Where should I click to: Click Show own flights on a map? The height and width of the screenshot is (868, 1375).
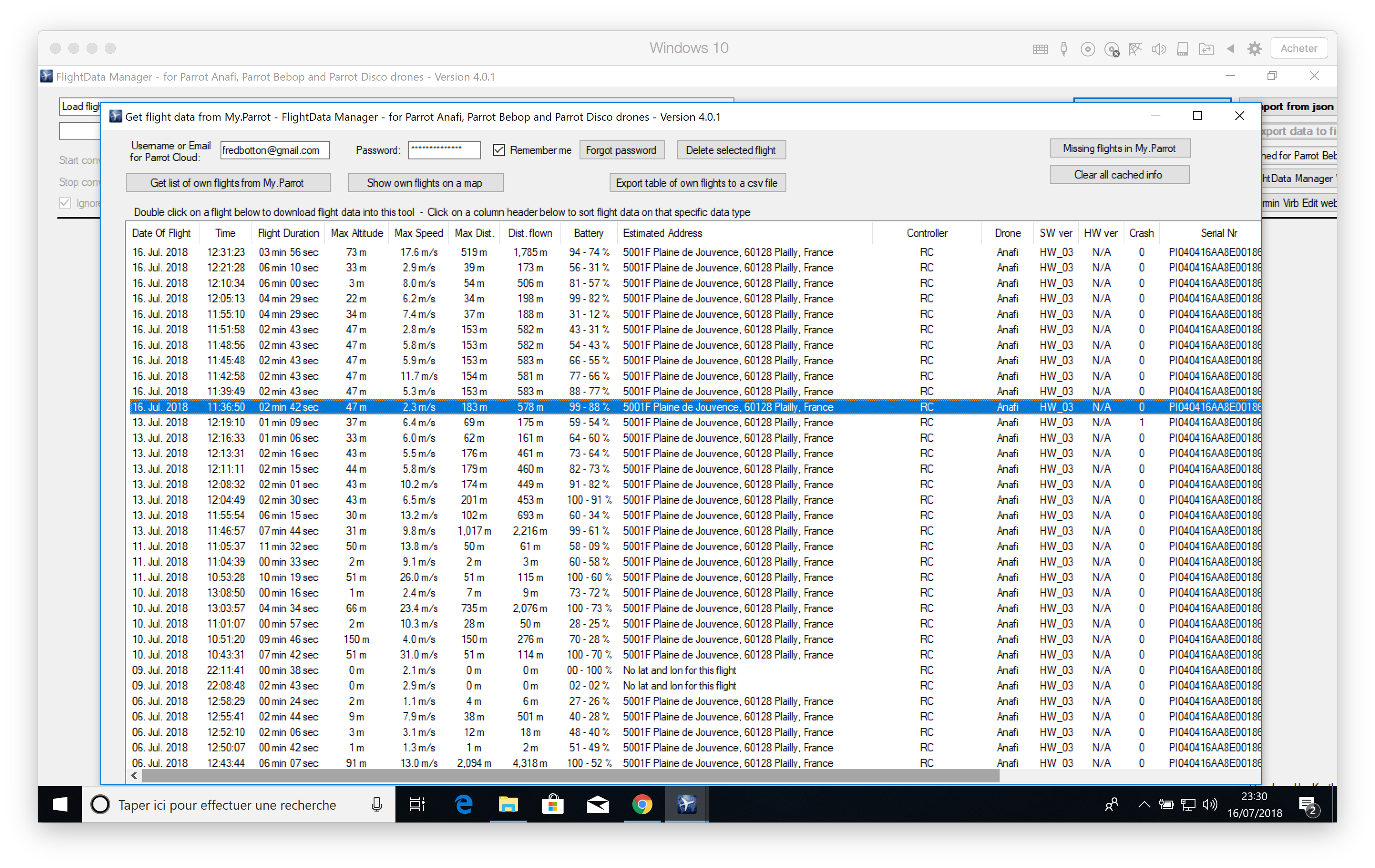point(426,183)
